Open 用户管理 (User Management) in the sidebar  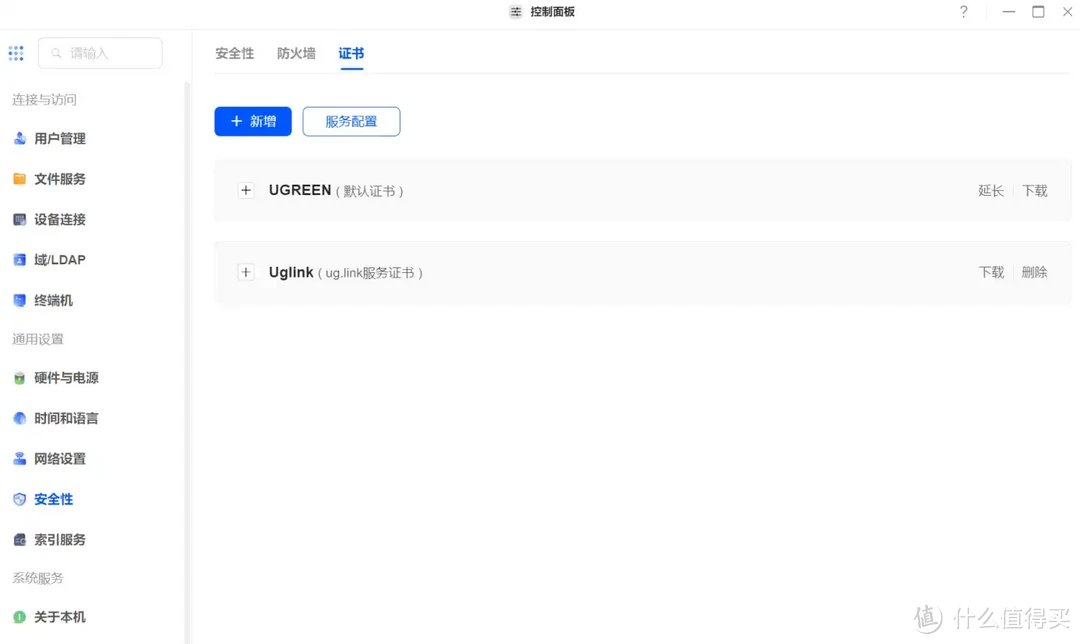click(x=60, y=138)
